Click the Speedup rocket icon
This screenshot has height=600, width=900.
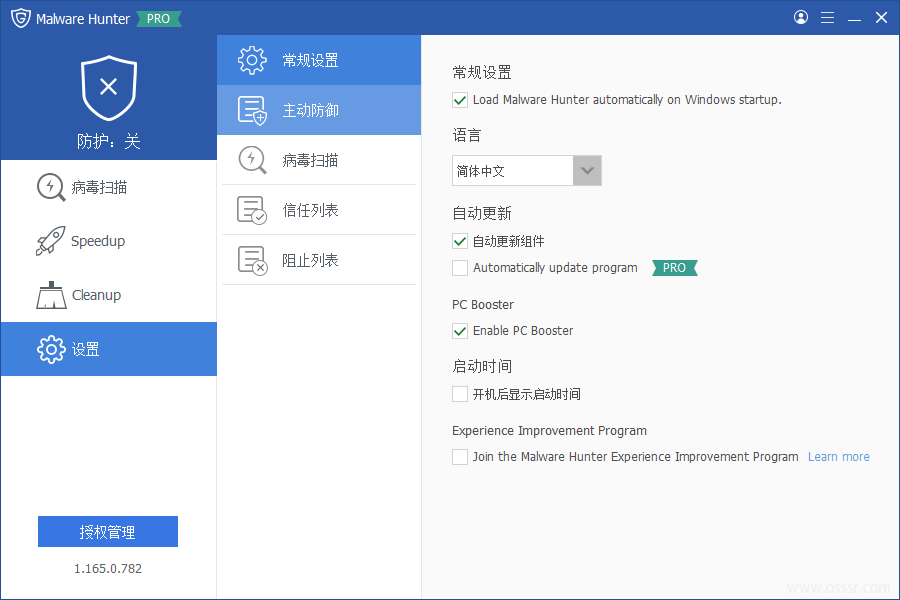tap(51, 241)
